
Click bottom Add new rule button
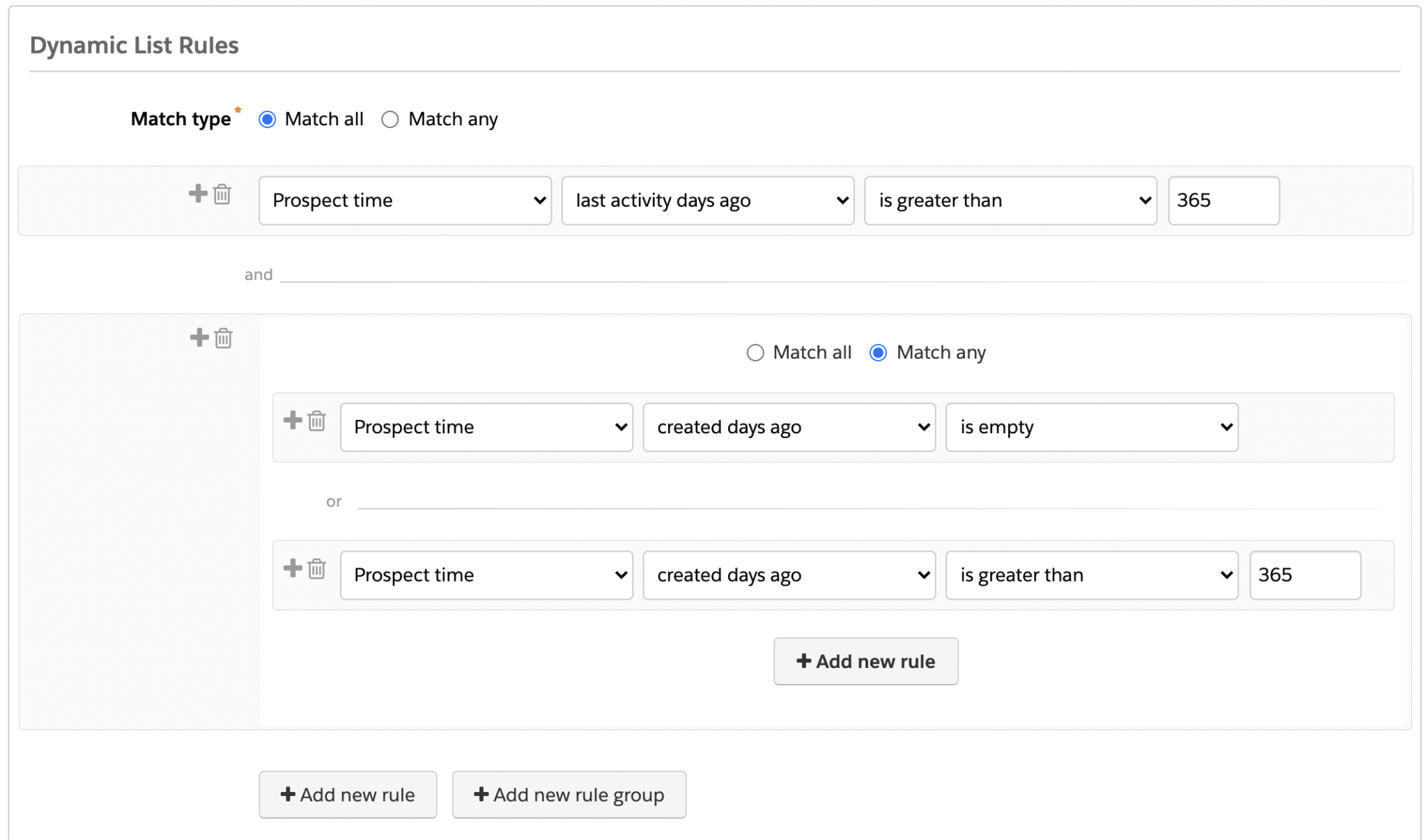(x=348, y=795)
